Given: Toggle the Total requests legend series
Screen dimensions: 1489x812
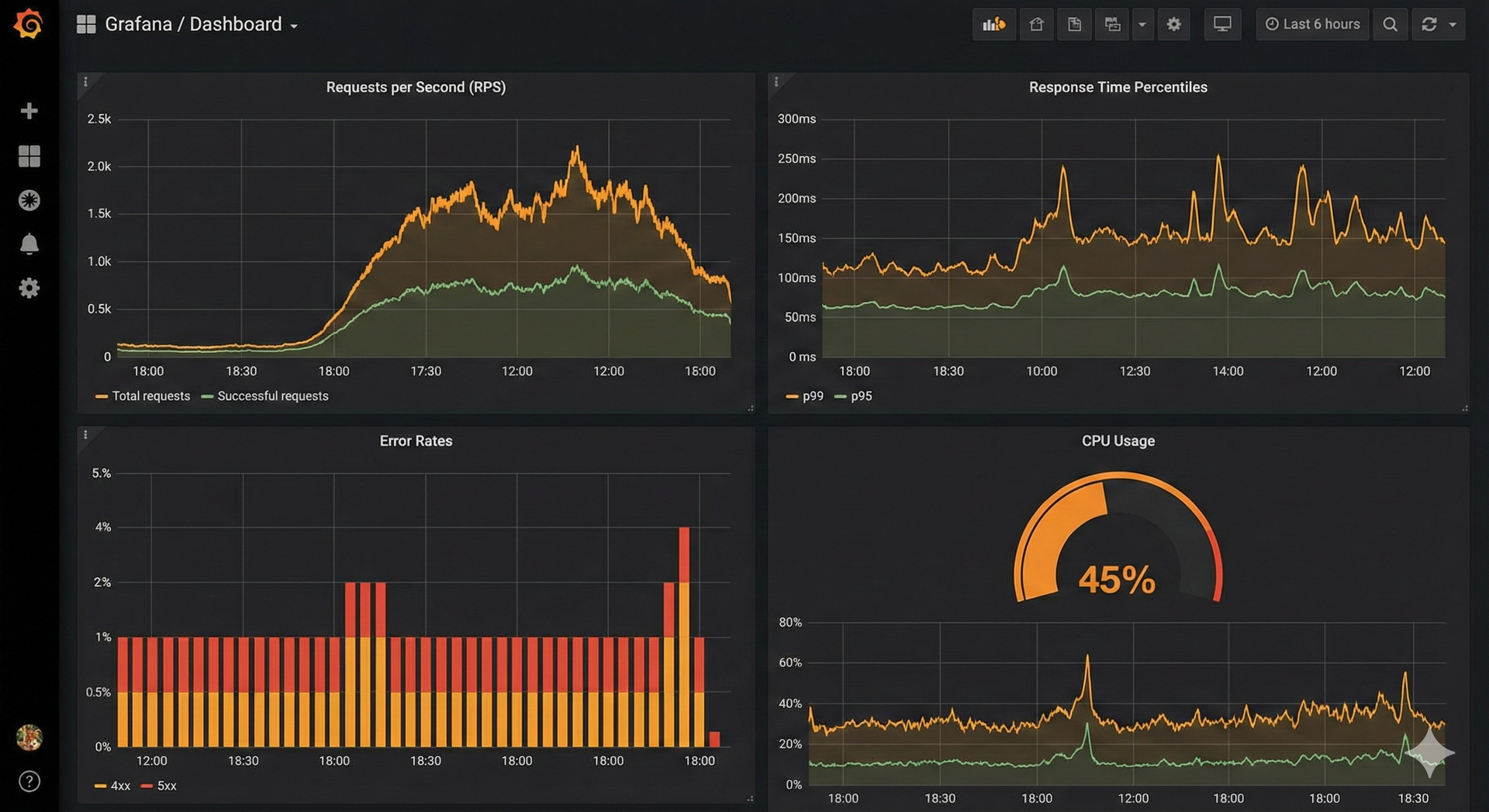Looking at the screenshot, I should coord(143,396).
